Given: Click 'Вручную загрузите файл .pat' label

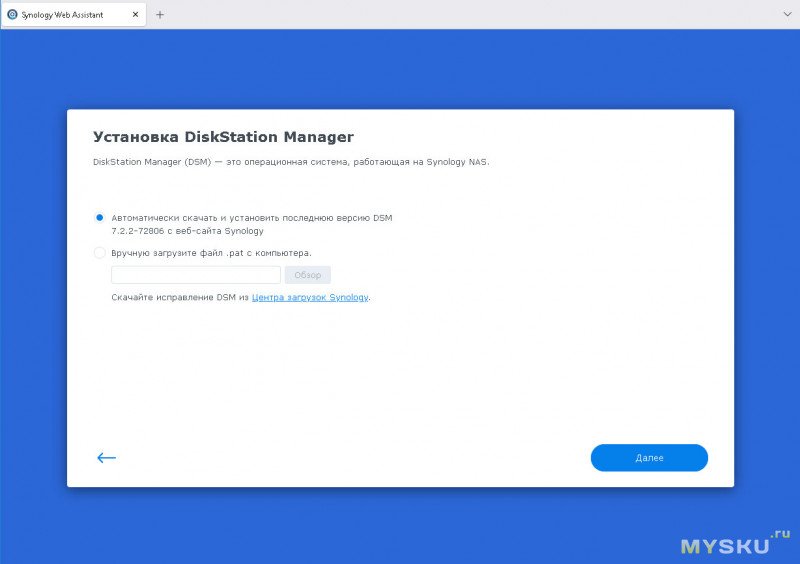Looking at the screenshot, I should click(211, 253).
